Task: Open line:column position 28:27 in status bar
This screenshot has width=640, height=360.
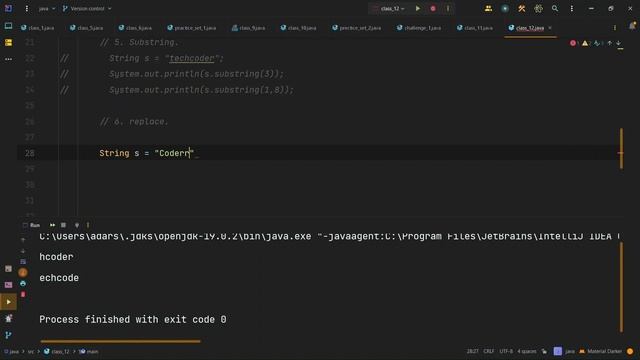Action: [x=473, y=351]
